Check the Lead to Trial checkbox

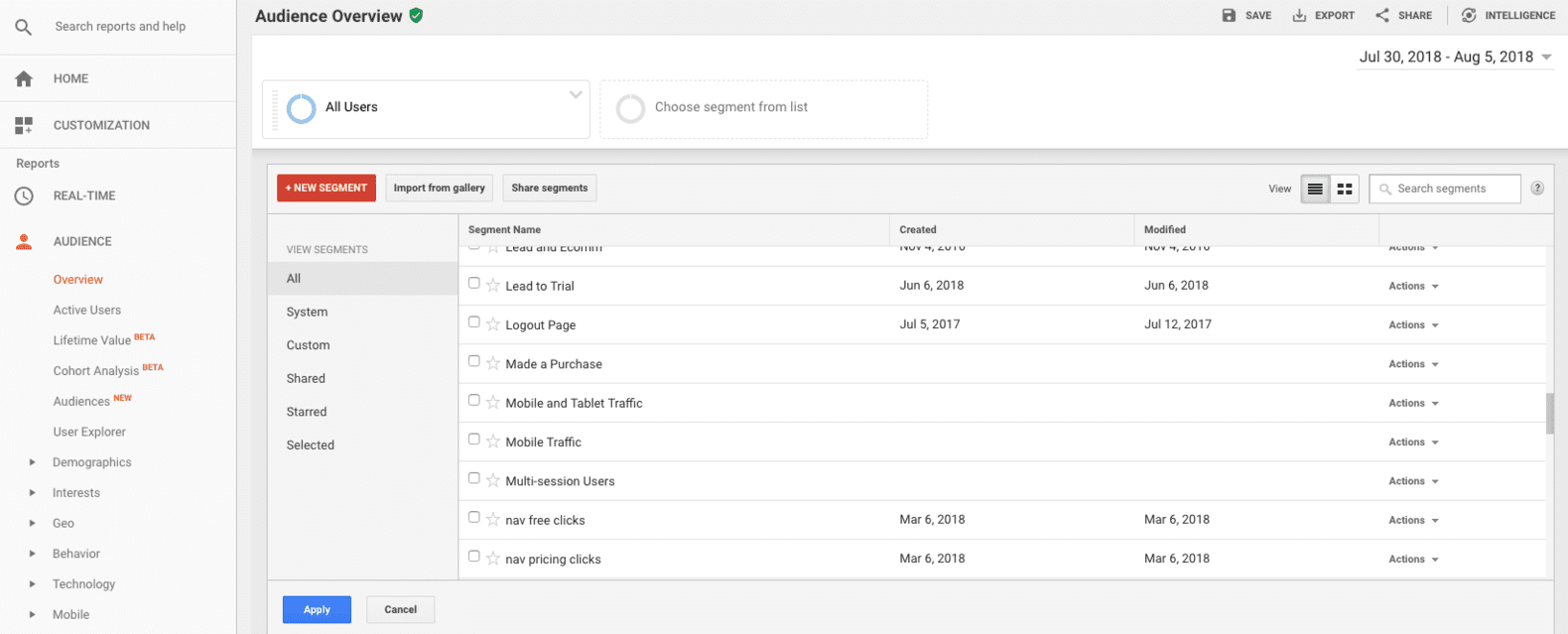[474, 283]
